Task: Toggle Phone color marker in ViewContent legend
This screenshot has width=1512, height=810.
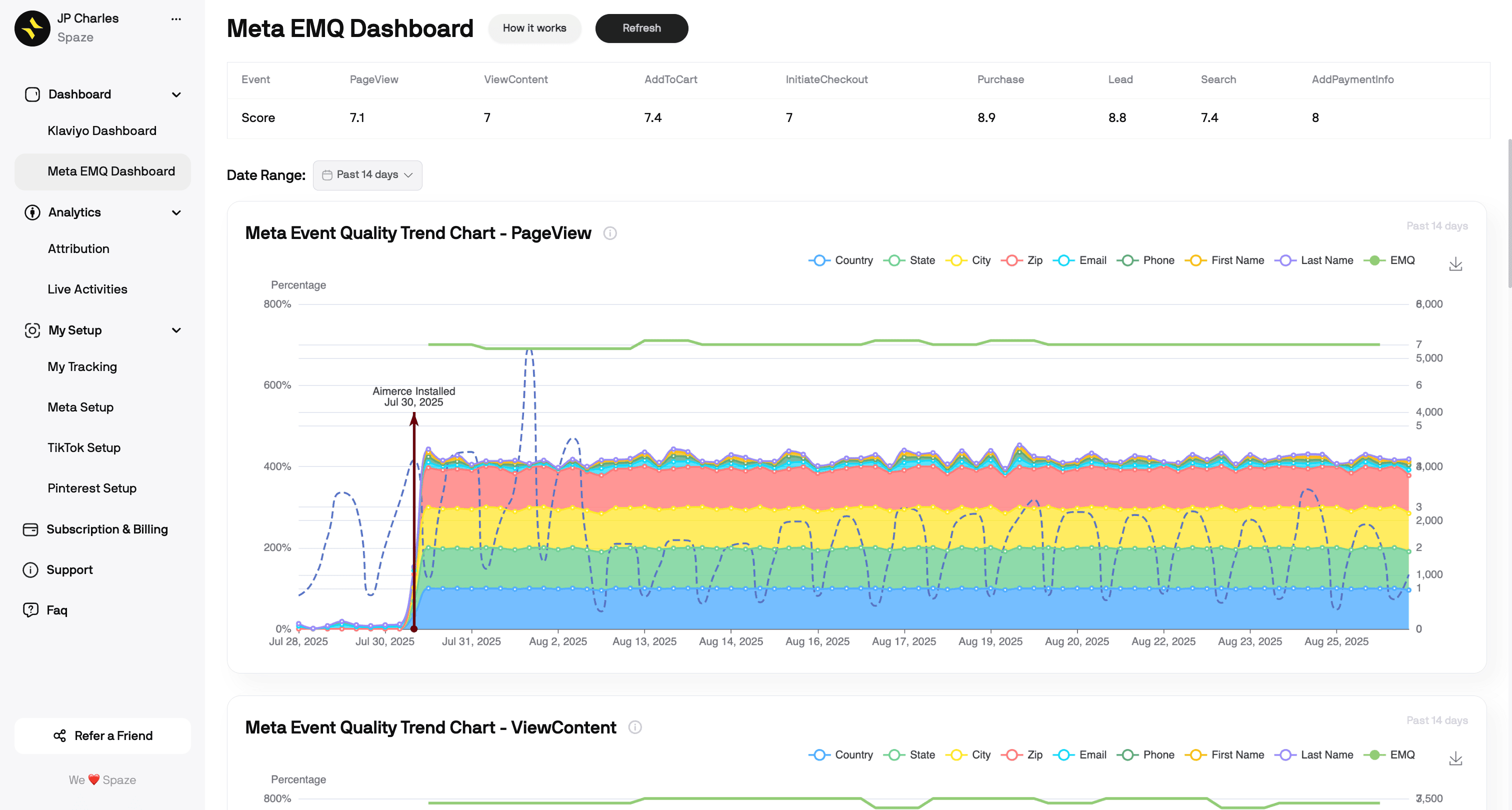Action: [1127, 755]
